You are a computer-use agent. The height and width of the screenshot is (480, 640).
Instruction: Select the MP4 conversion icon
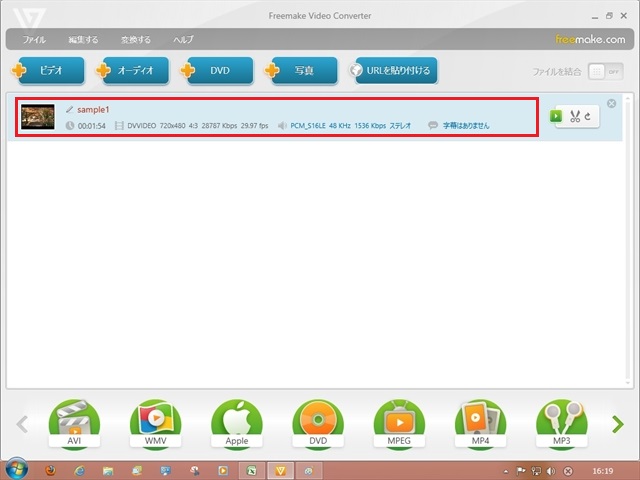pos(480,423)
